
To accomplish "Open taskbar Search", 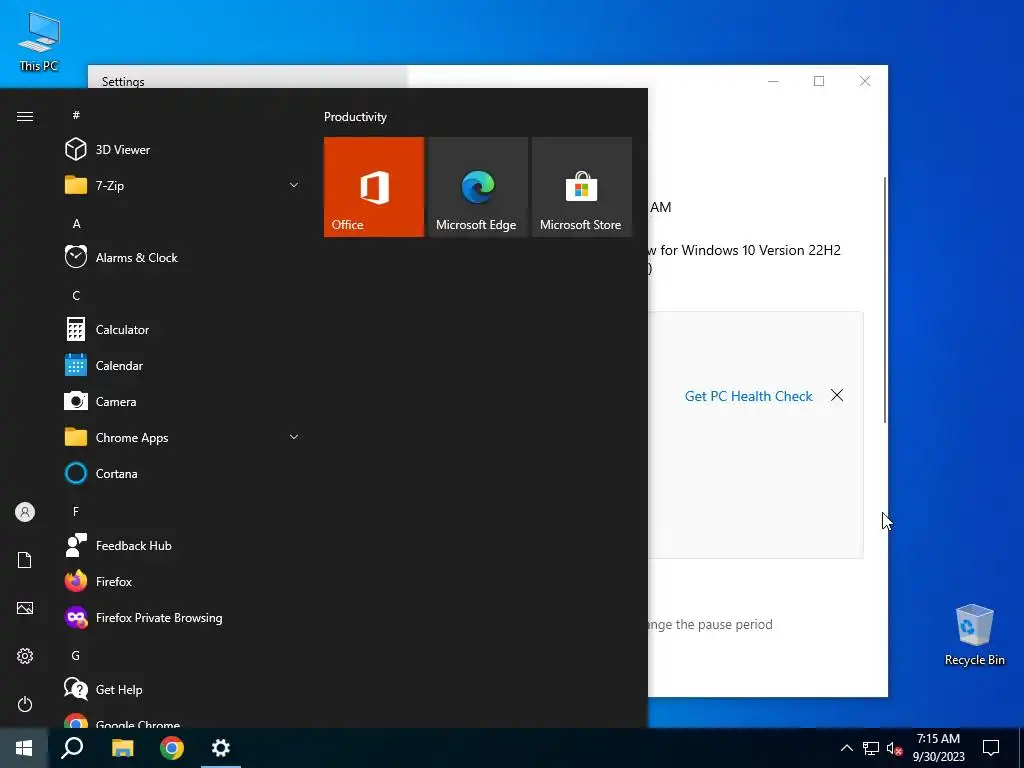I will [72, 748].
